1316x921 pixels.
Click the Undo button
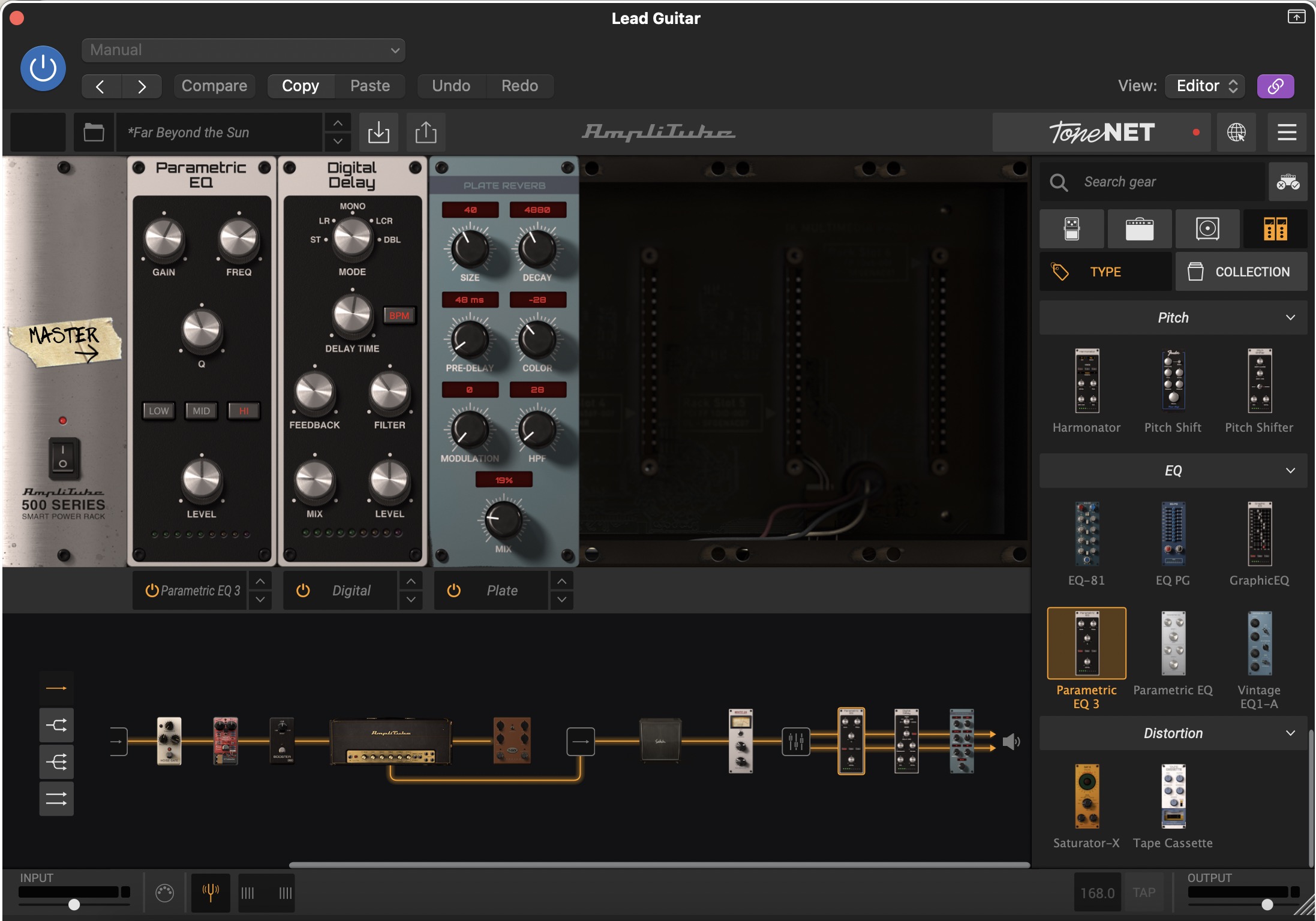451,86
